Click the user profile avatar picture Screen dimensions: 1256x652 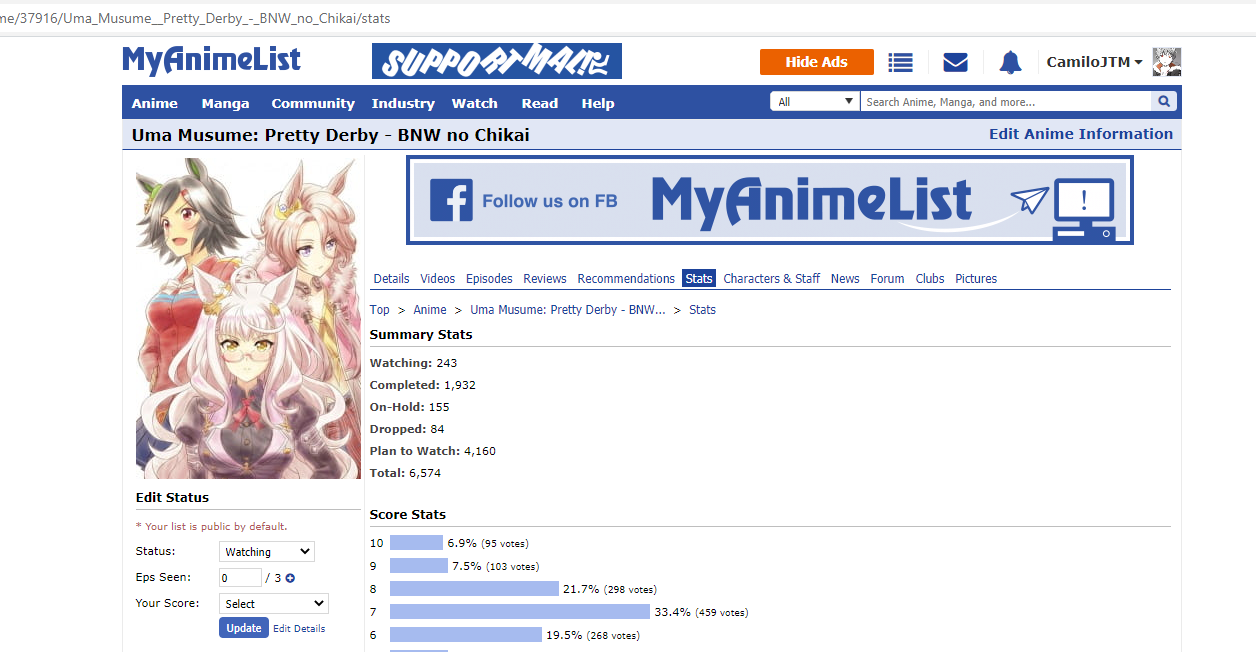pos(1167,62)
